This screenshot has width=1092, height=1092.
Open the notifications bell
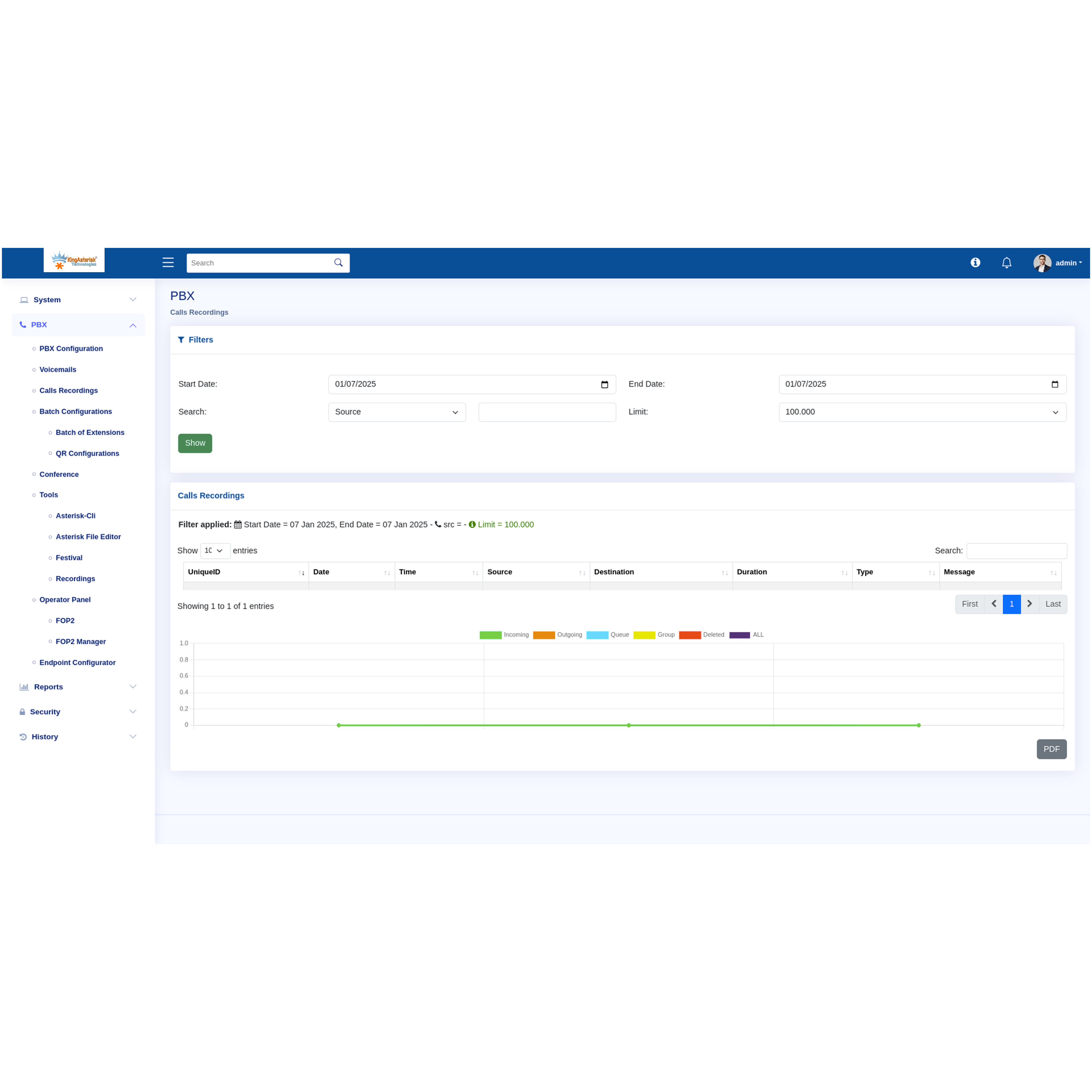(x=1007, y=263)
